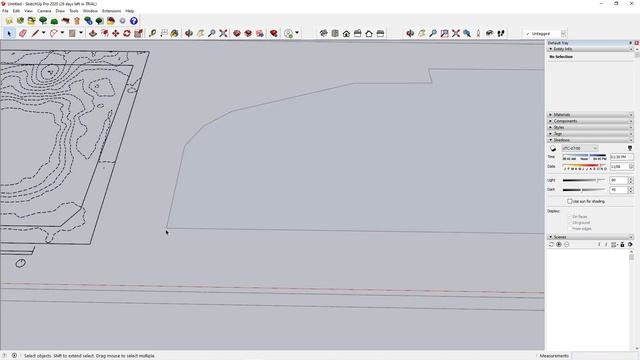The image size is (640, 360).
Task: Open the Rectangle tool dropdown arrow
Action: [x=81, y=33]
